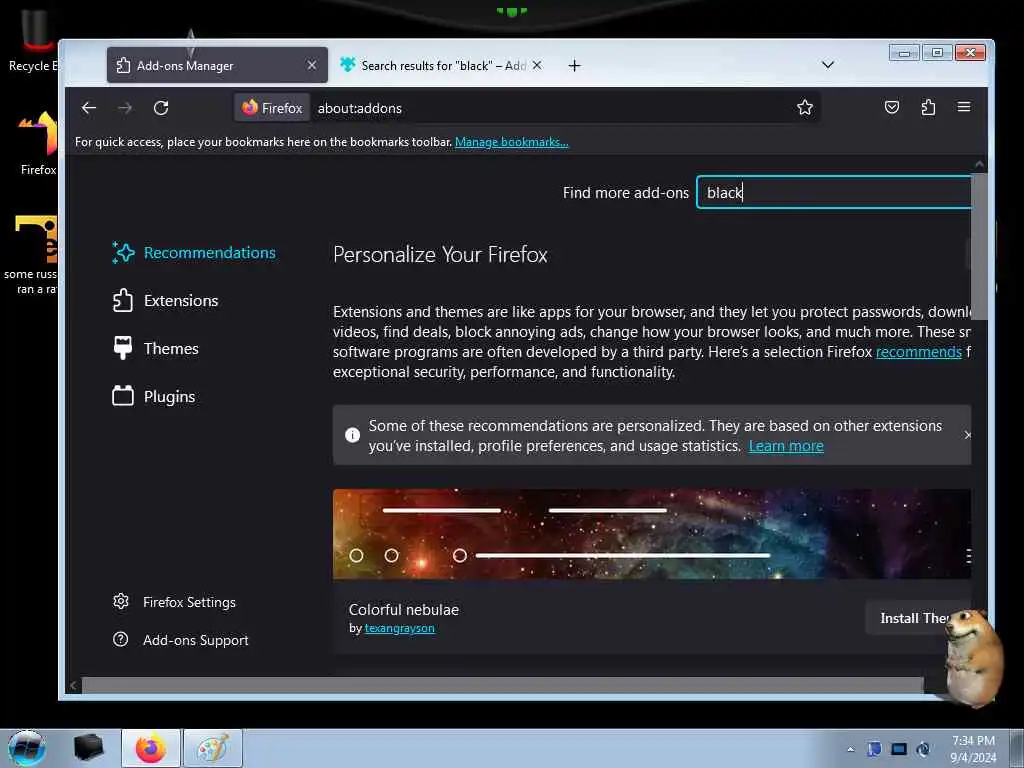This screenshot has height=768, width=1024.
Task: Click the about:addons address bar text
Action: pyautogui.click(x=360, y=108)
